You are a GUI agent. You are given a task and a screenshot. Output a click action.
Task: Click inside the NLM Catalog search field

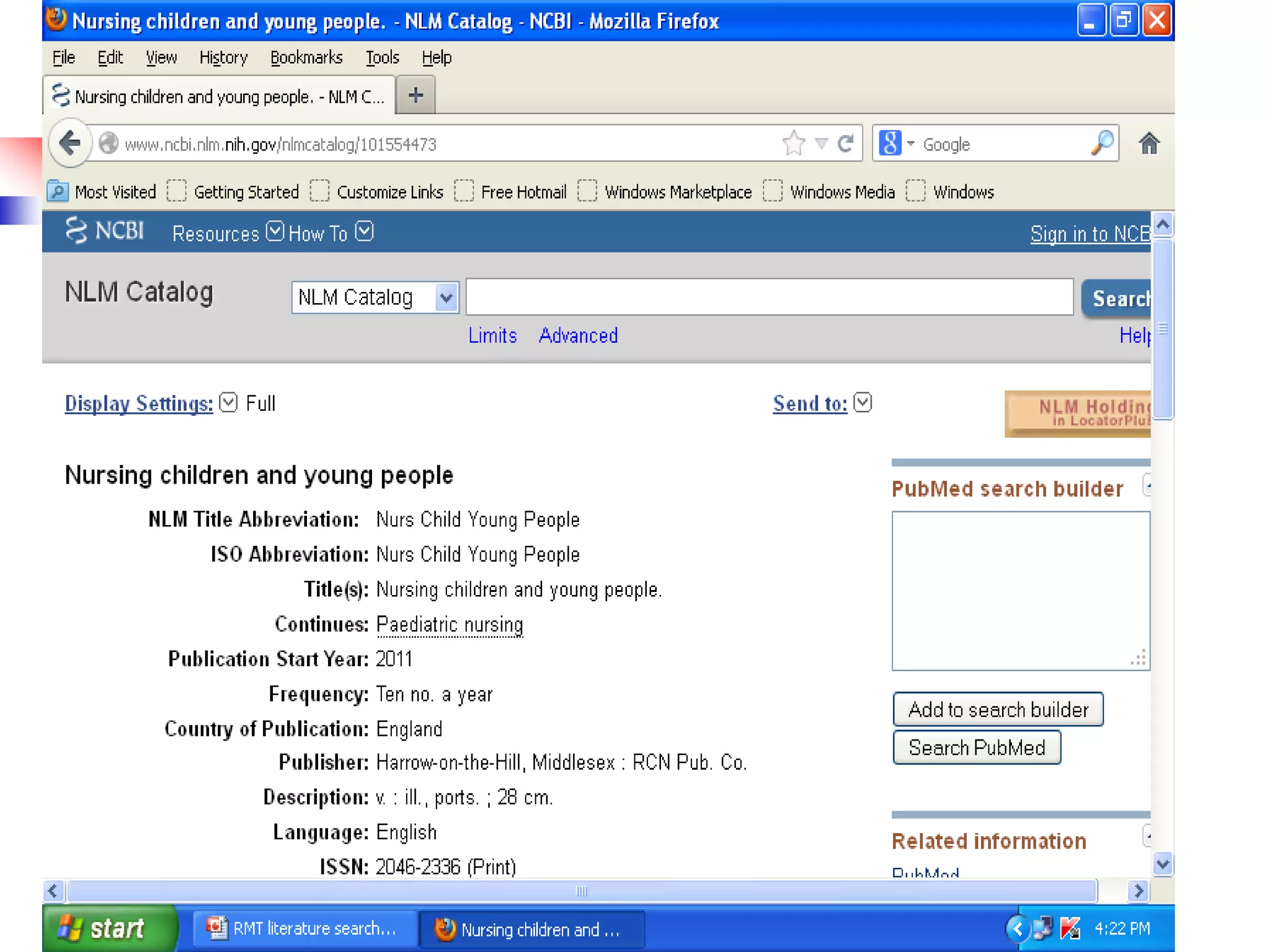coord(769,297)
